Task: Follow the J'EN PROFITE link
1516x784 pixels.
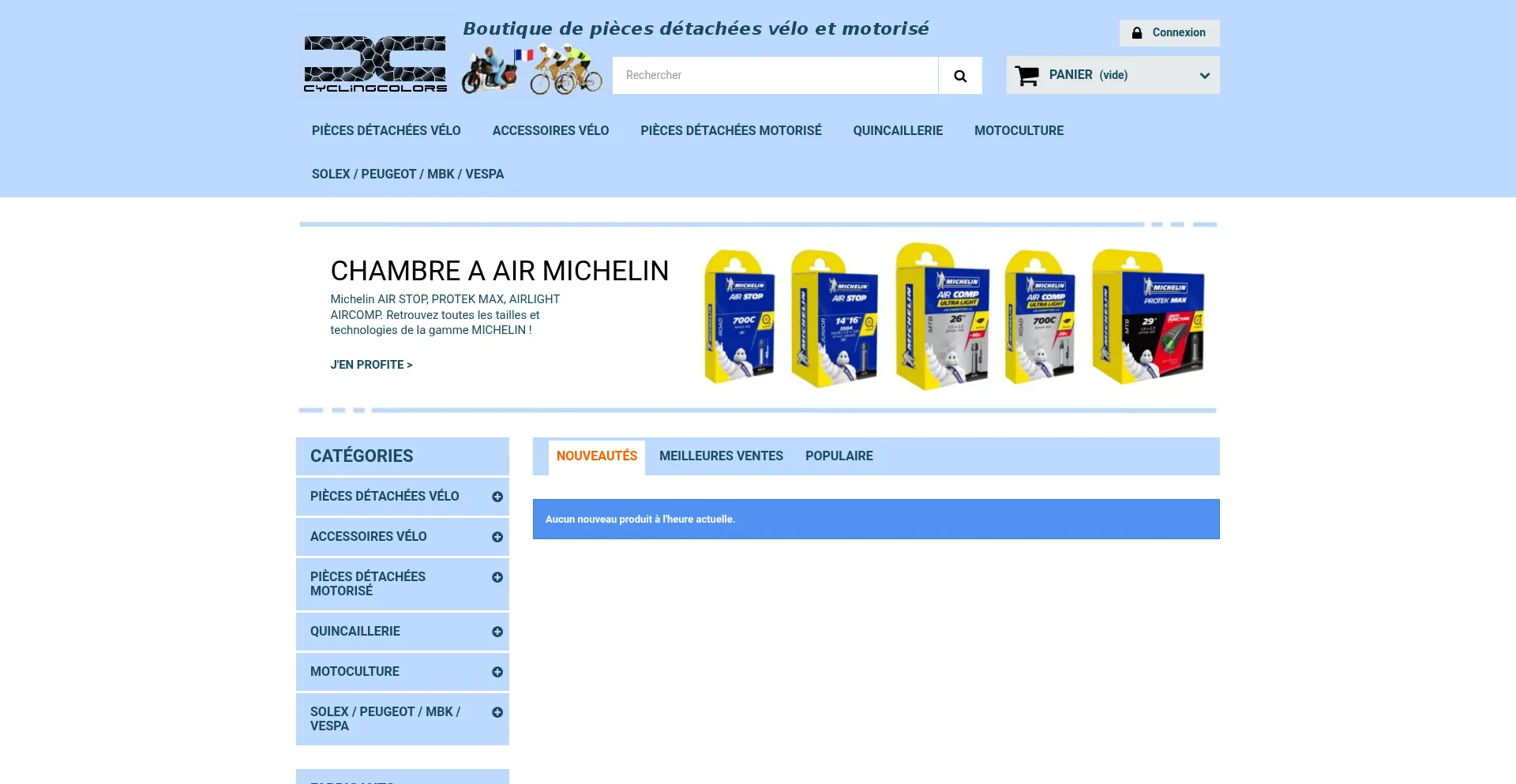Action: pos(371,365)
